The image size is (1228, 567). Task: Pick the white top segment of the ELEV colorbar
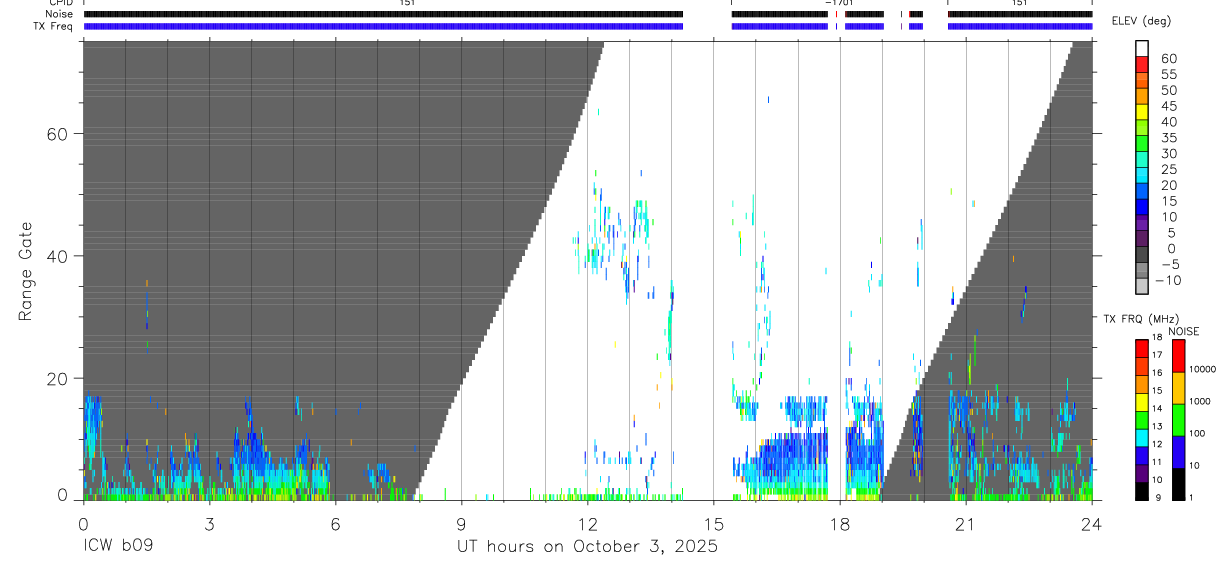[1142, 50]
